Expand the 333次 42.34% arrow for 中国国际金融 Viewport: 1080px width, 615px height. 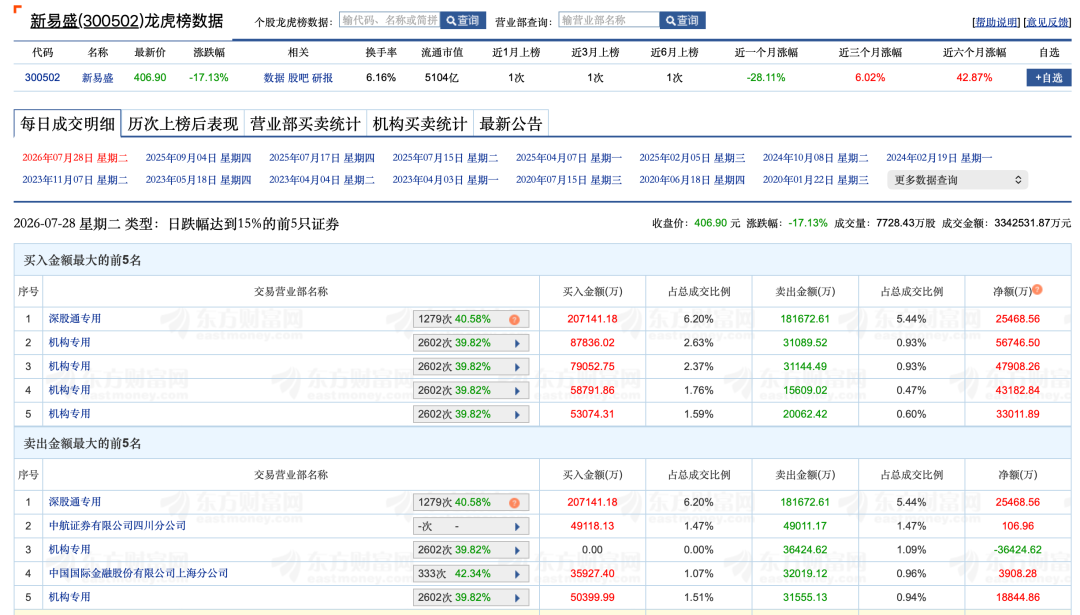tap(517, 574)
